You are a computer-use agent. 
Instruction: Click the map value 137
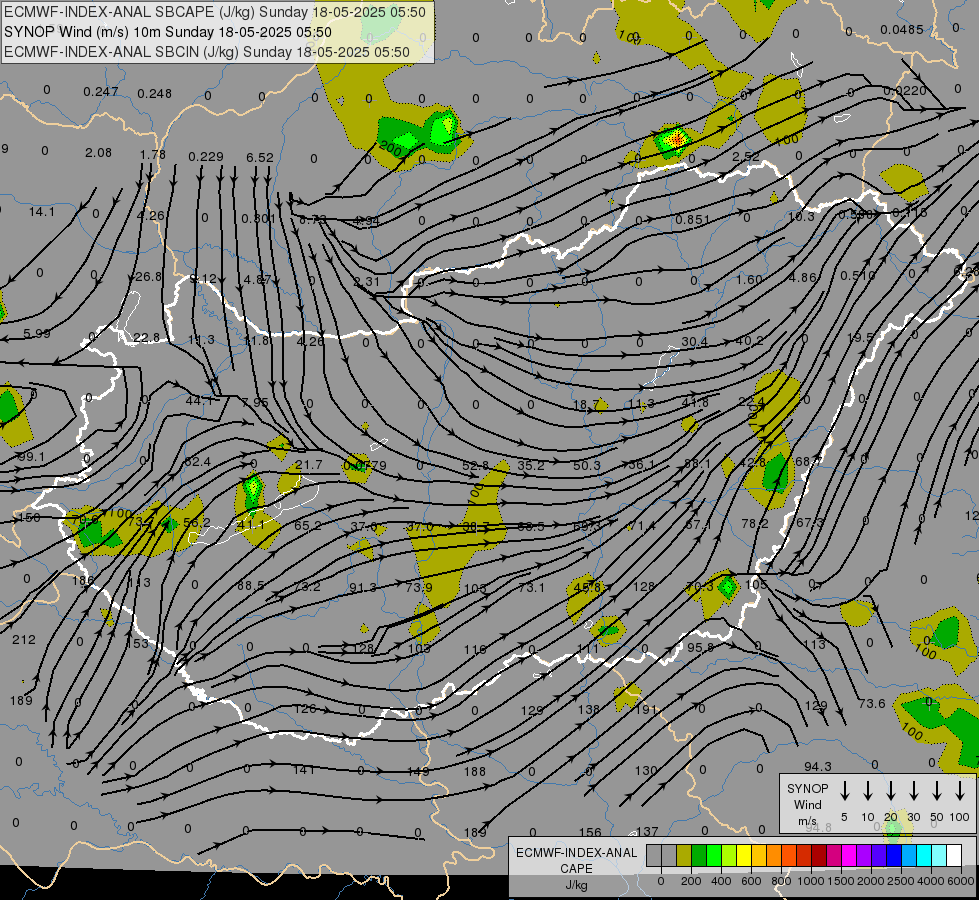point(647,831)
